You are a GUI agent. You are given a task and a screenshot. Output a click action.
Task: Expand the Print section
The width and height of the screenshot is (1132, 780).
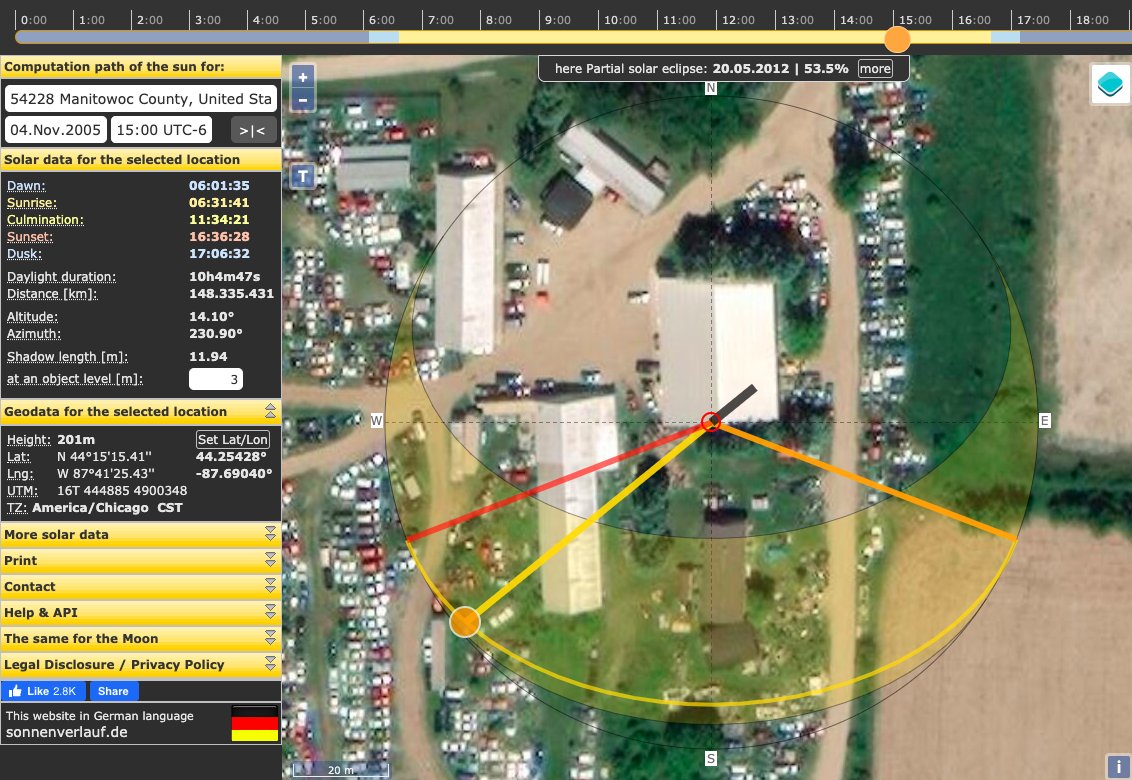[x=141, y=560]
